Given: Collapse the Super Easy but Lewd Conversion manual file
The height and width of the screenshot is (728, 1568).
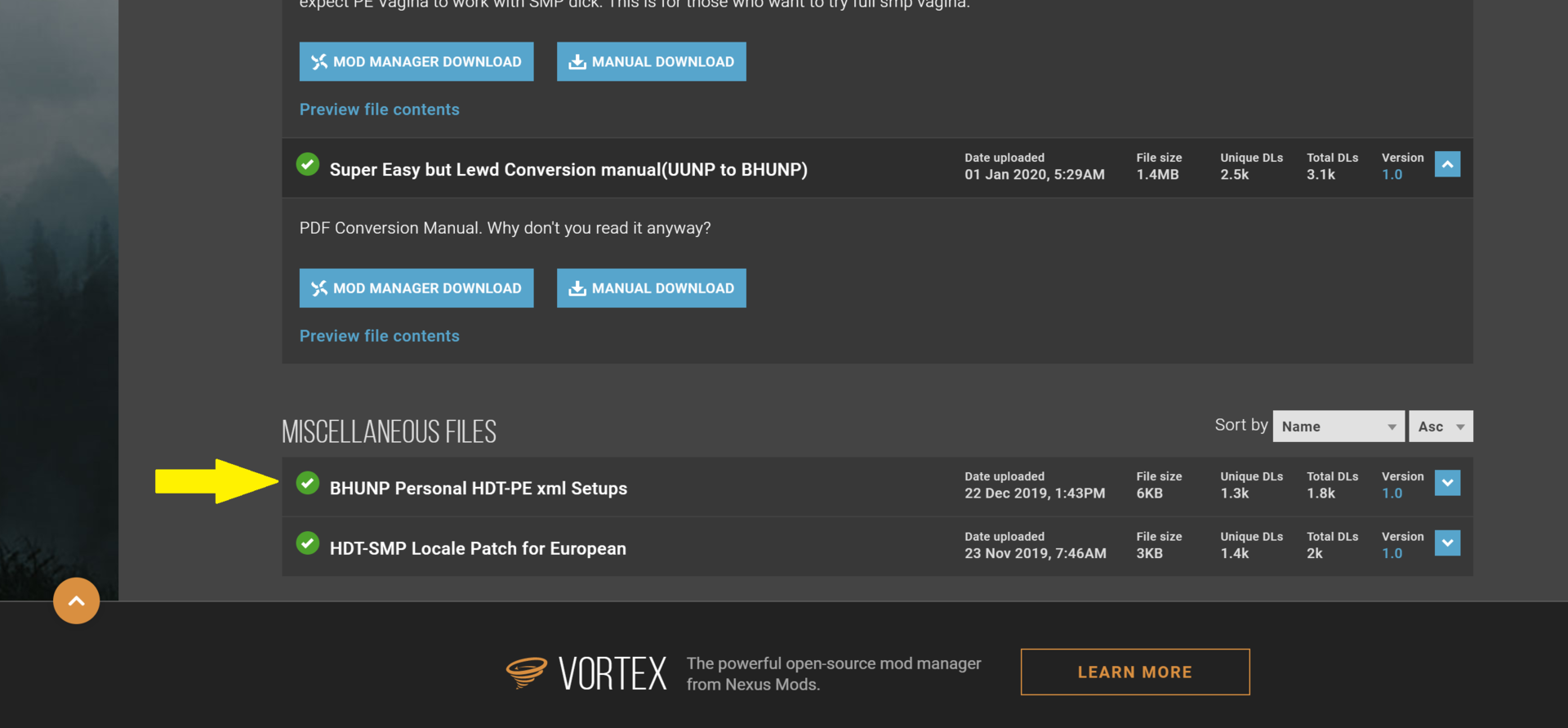Looking at the screenshot, I should 1447,164.
